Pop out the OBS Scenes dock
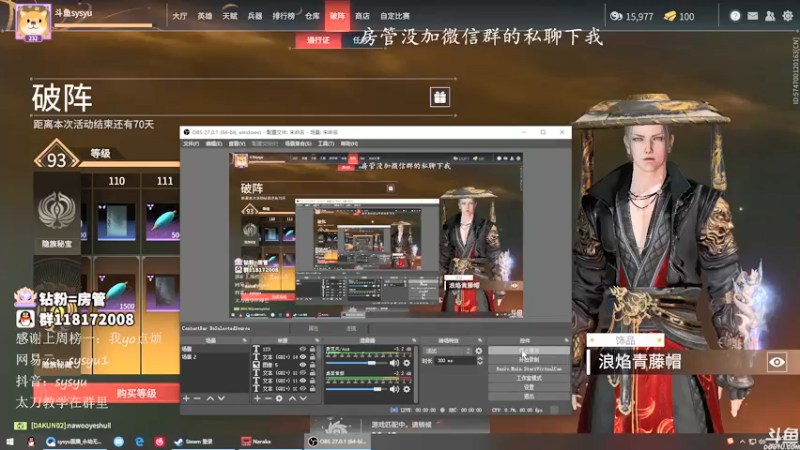This screenshot has height=450, width=800. click(244, 340)
